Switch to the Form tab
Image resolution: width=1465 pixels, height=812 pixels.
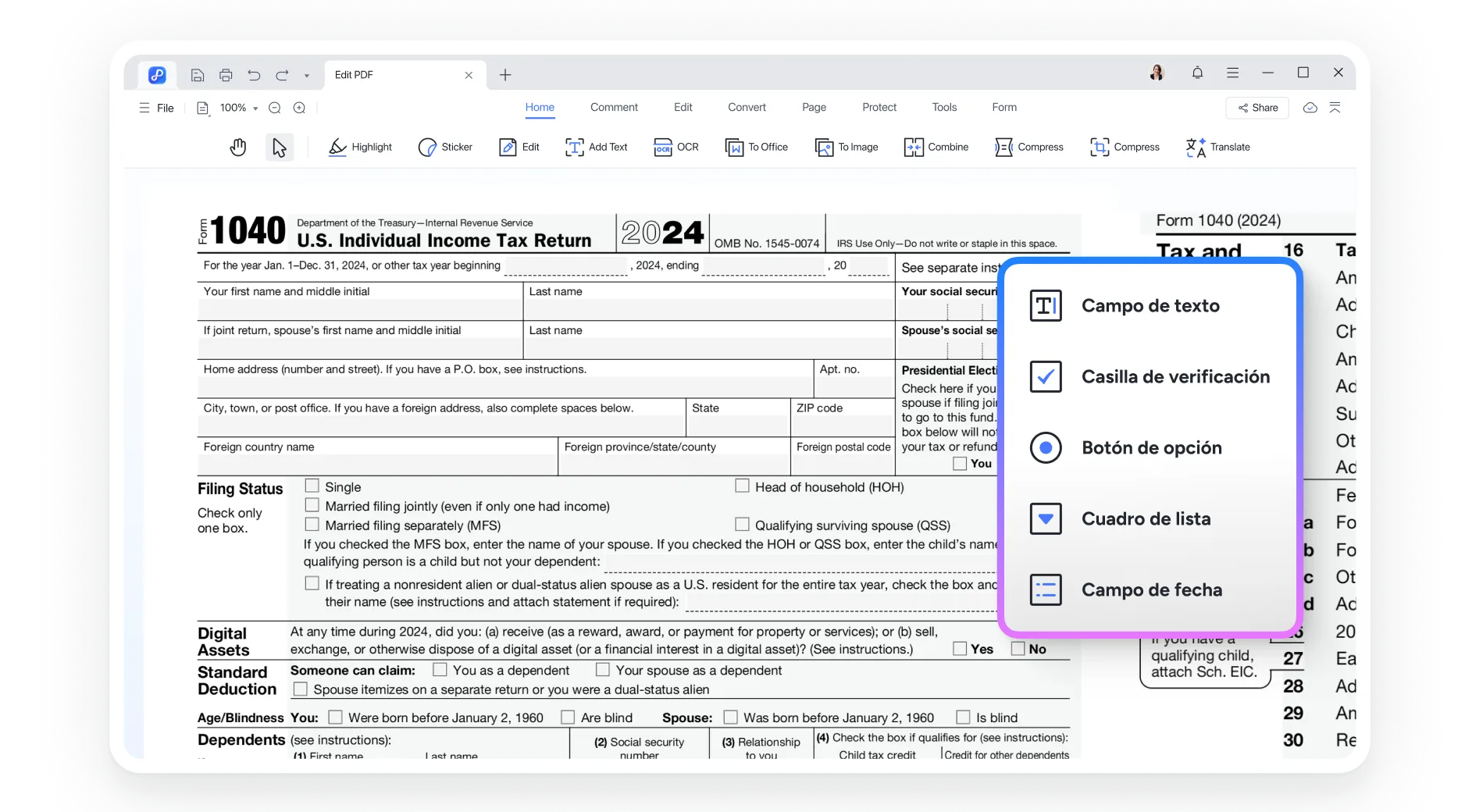[1003, 107]
